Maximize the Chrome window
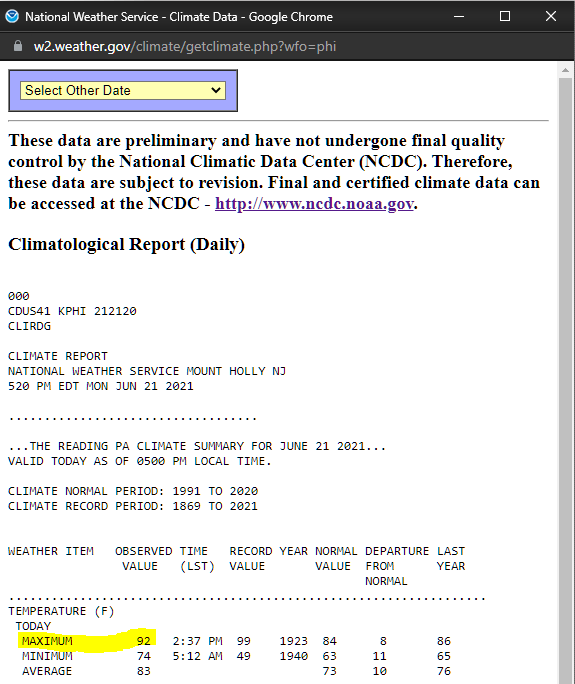Viewport: 575px width, 684px height. point(505,17)
